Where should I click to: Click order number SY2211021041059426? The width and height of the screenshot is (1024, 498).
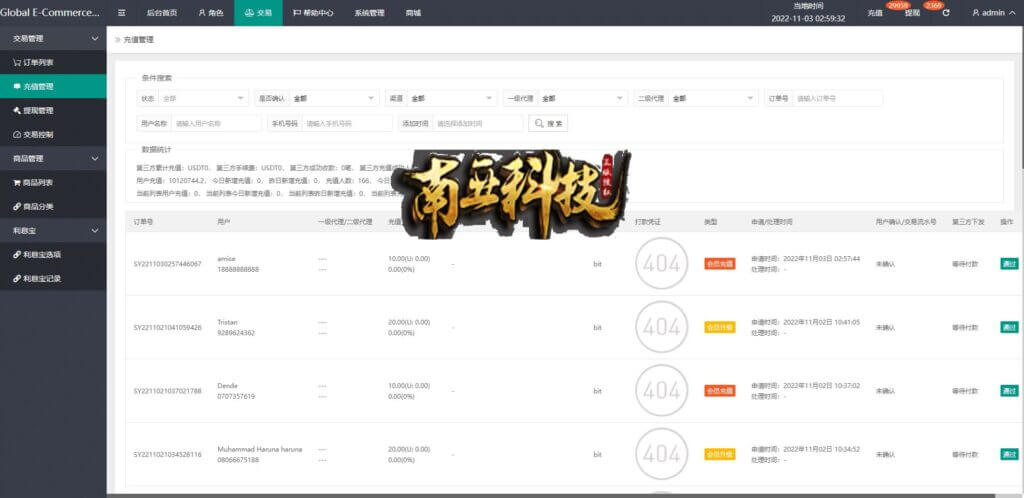click(167, 328)
